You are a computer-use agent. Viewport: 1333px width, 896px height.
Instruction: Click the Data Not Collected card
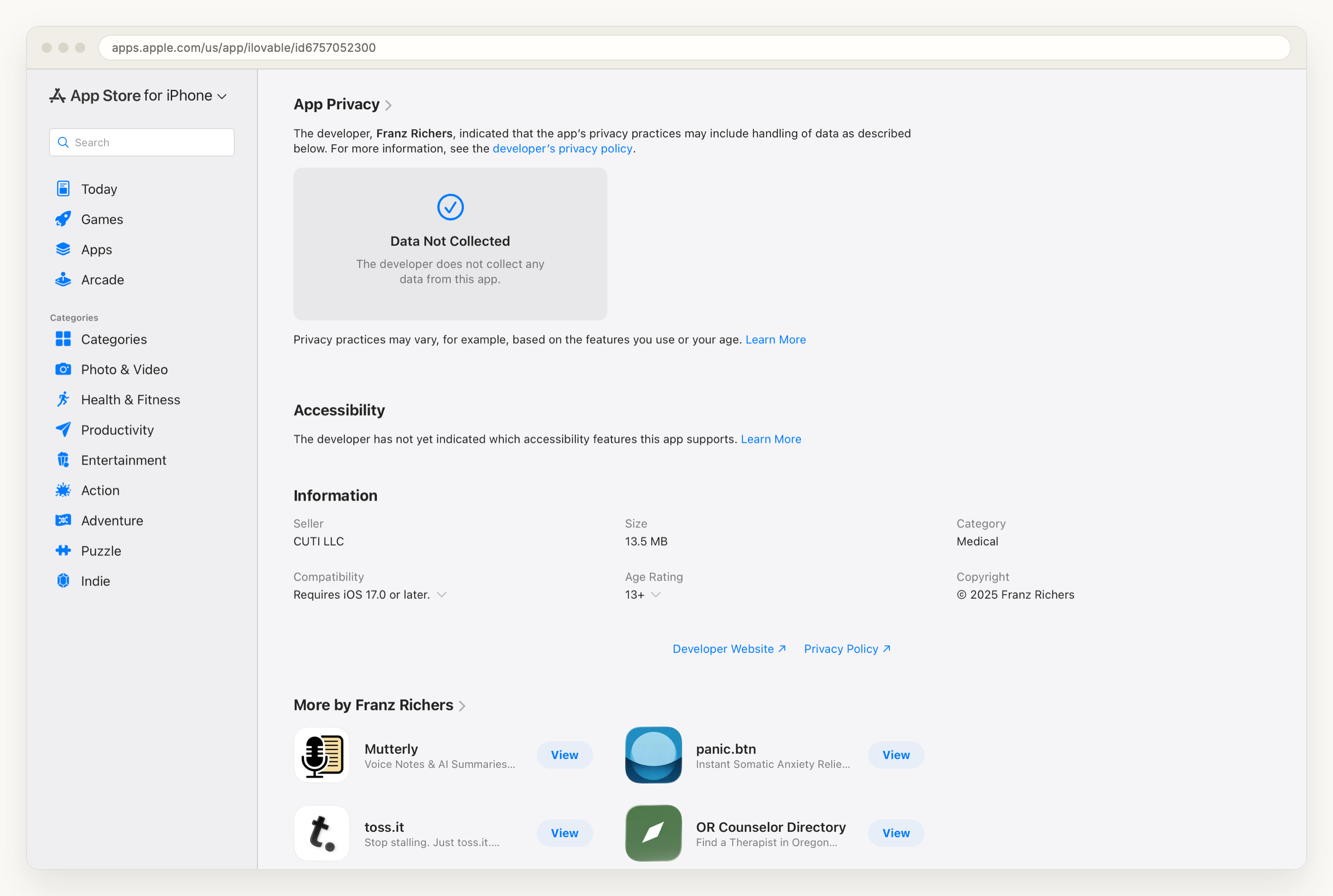[450, 244]
